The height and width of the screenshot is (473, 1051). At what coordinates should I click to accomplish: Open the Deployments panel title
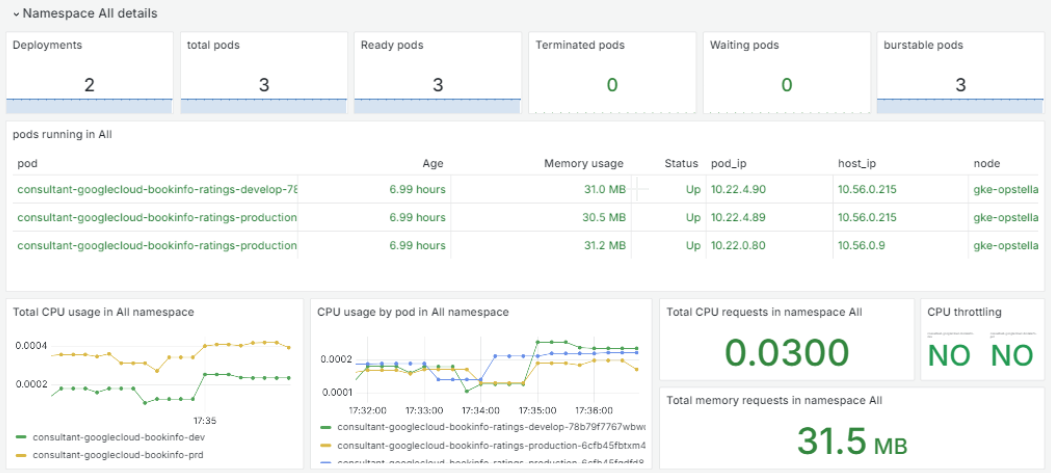48,46
